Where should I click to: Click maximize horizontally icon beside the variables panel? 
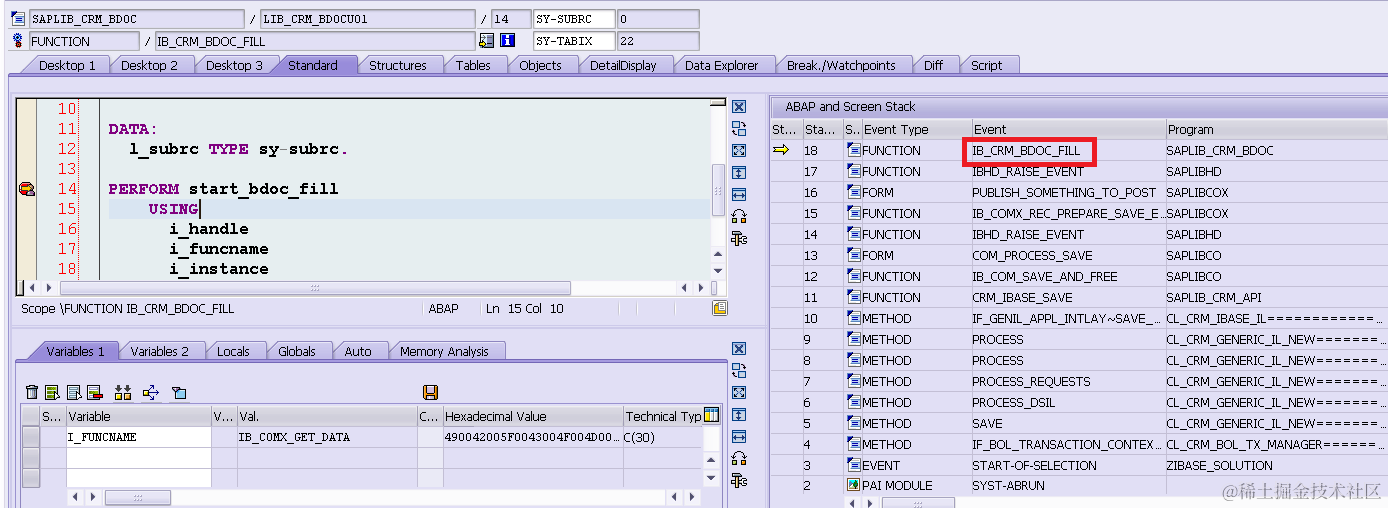click(x=739, y=437)
